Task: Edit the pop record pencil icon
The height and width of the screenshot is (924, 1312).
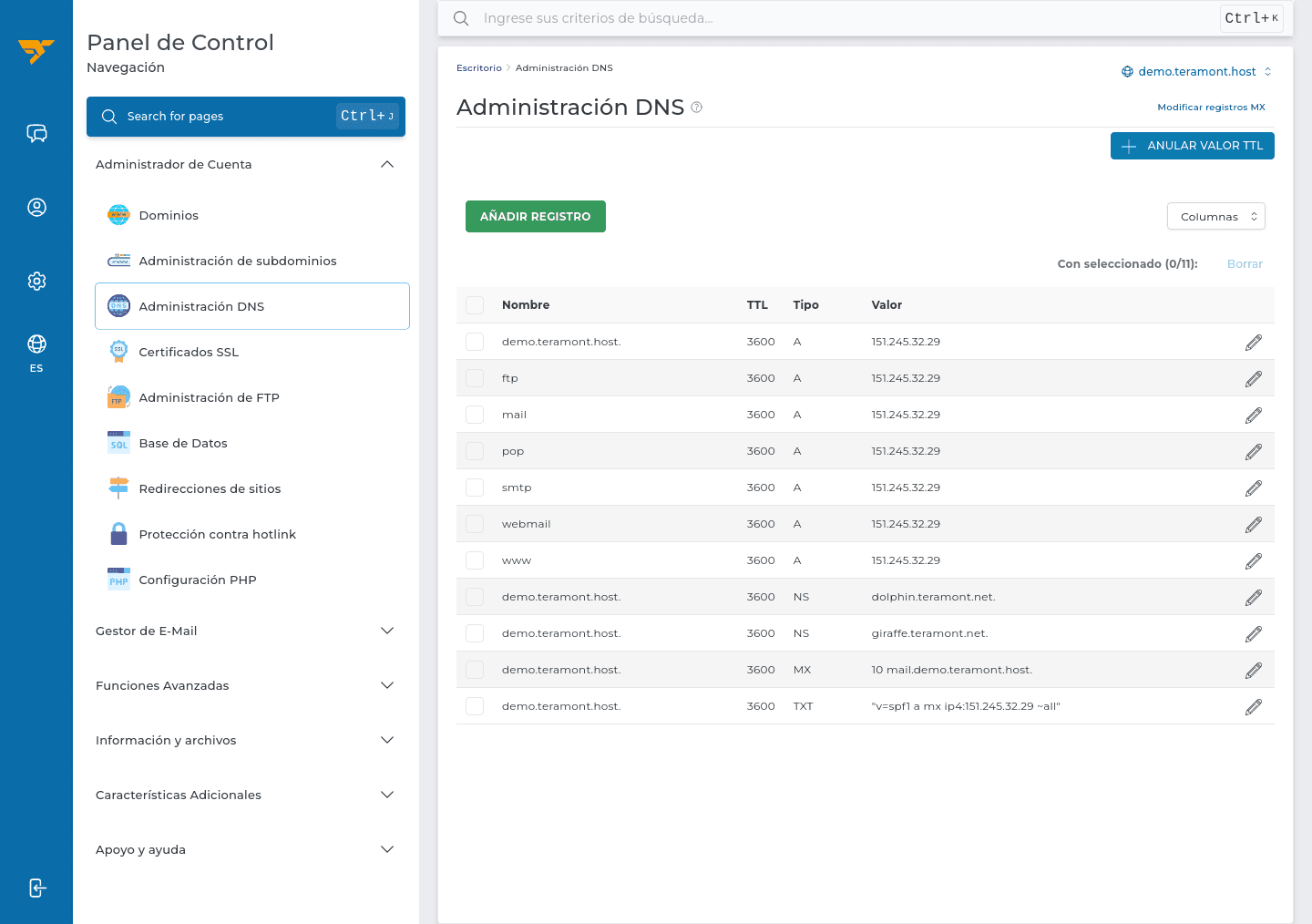Action: 1254,451
